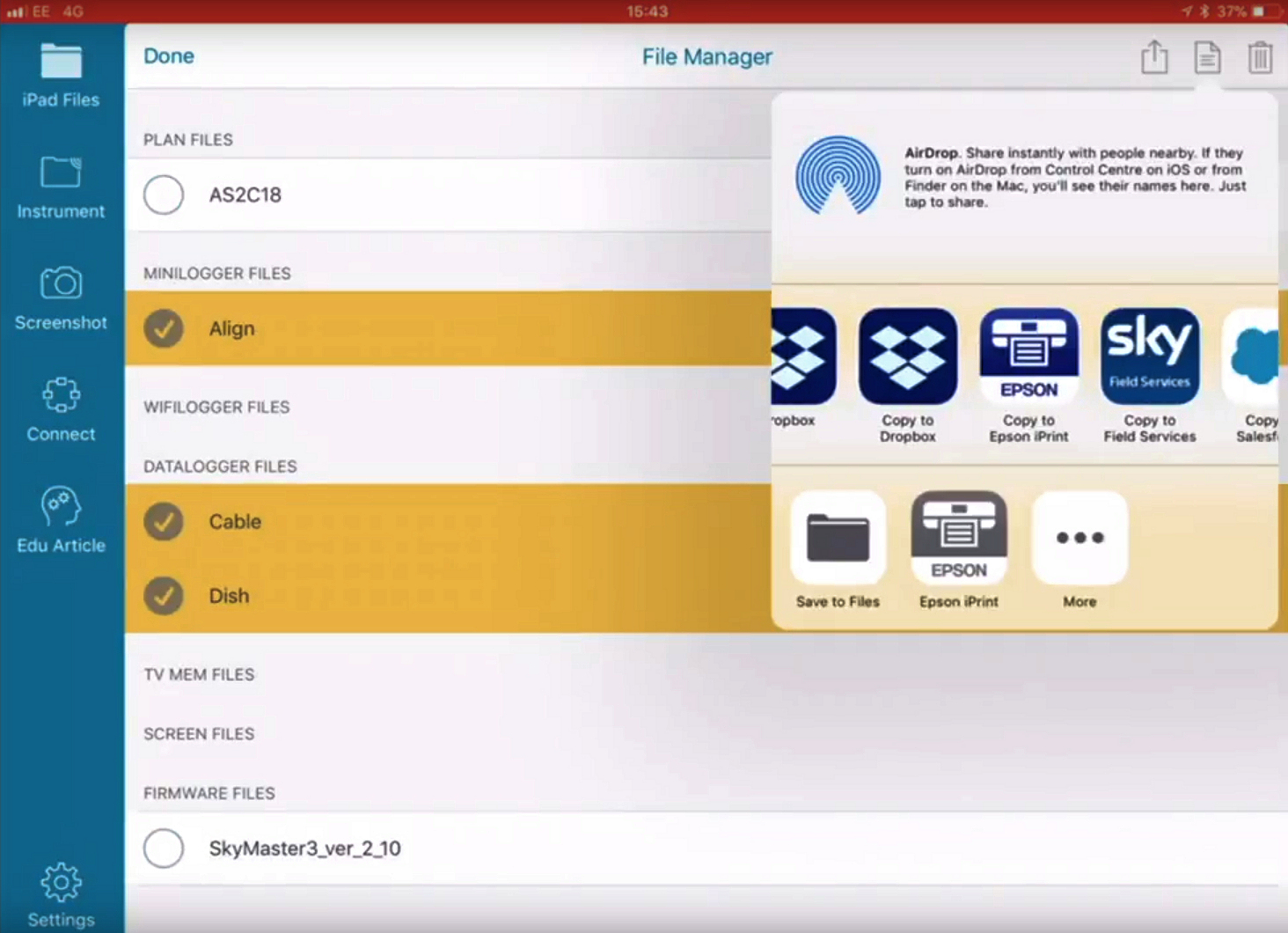Open More share actions
The height and width of the screenshot is (933, 1288).
pyautogui.click(x=1079, y=538)
